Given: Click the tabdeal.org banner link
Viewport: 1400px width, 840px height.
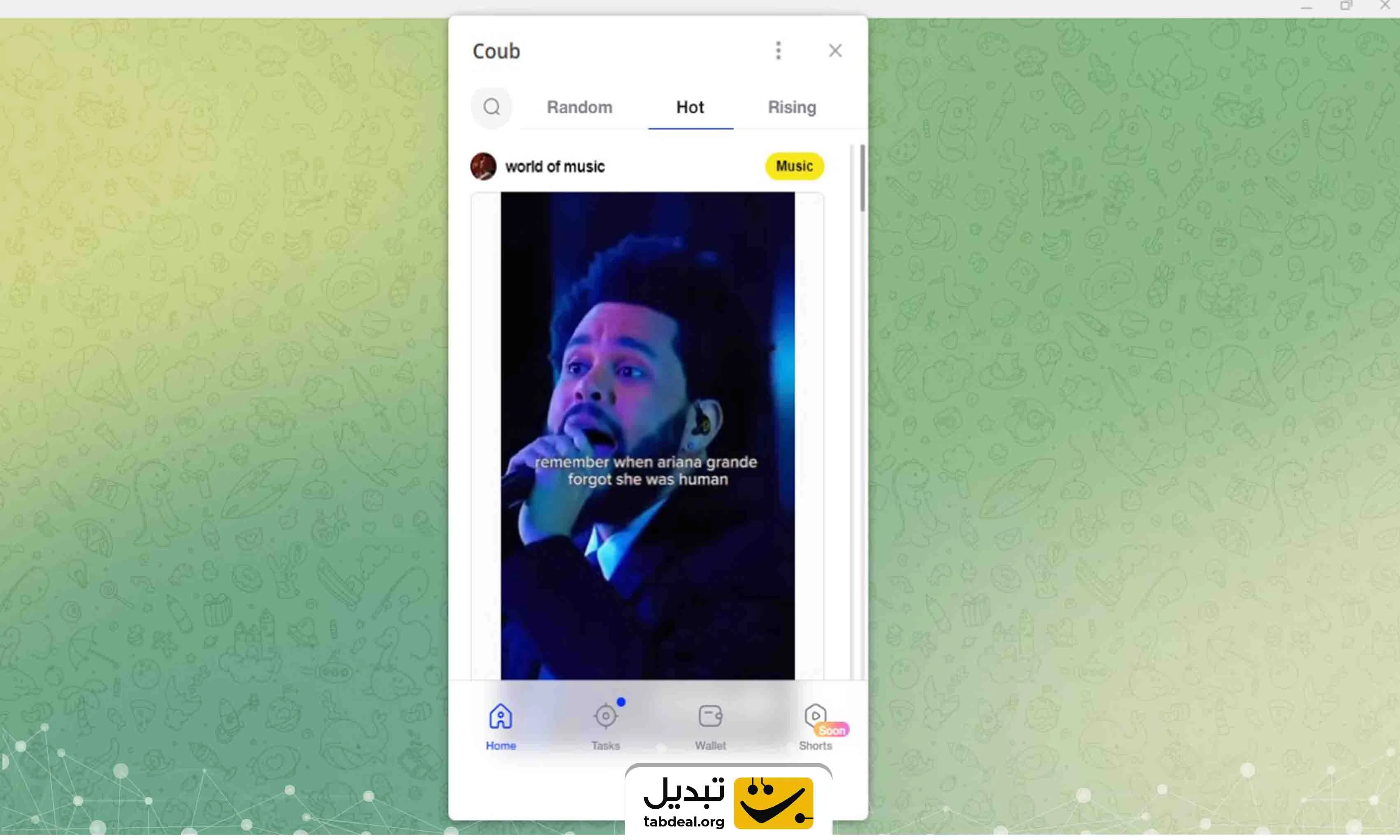Looking at the screenshot, I should (727, 800).
